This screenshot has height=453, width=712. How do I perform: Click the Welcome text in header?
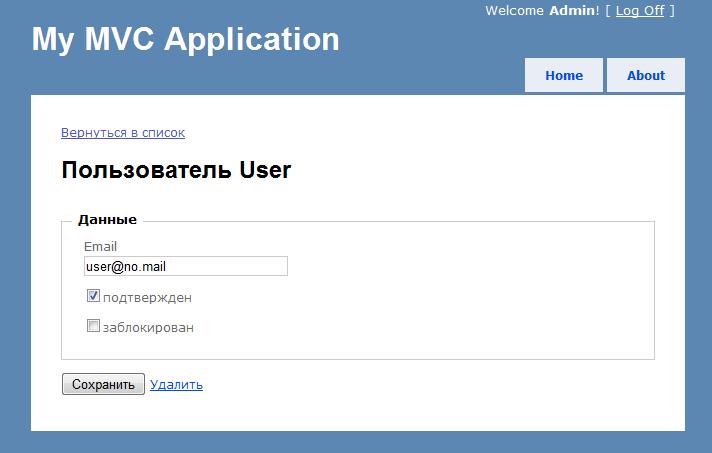click(514, 10)
